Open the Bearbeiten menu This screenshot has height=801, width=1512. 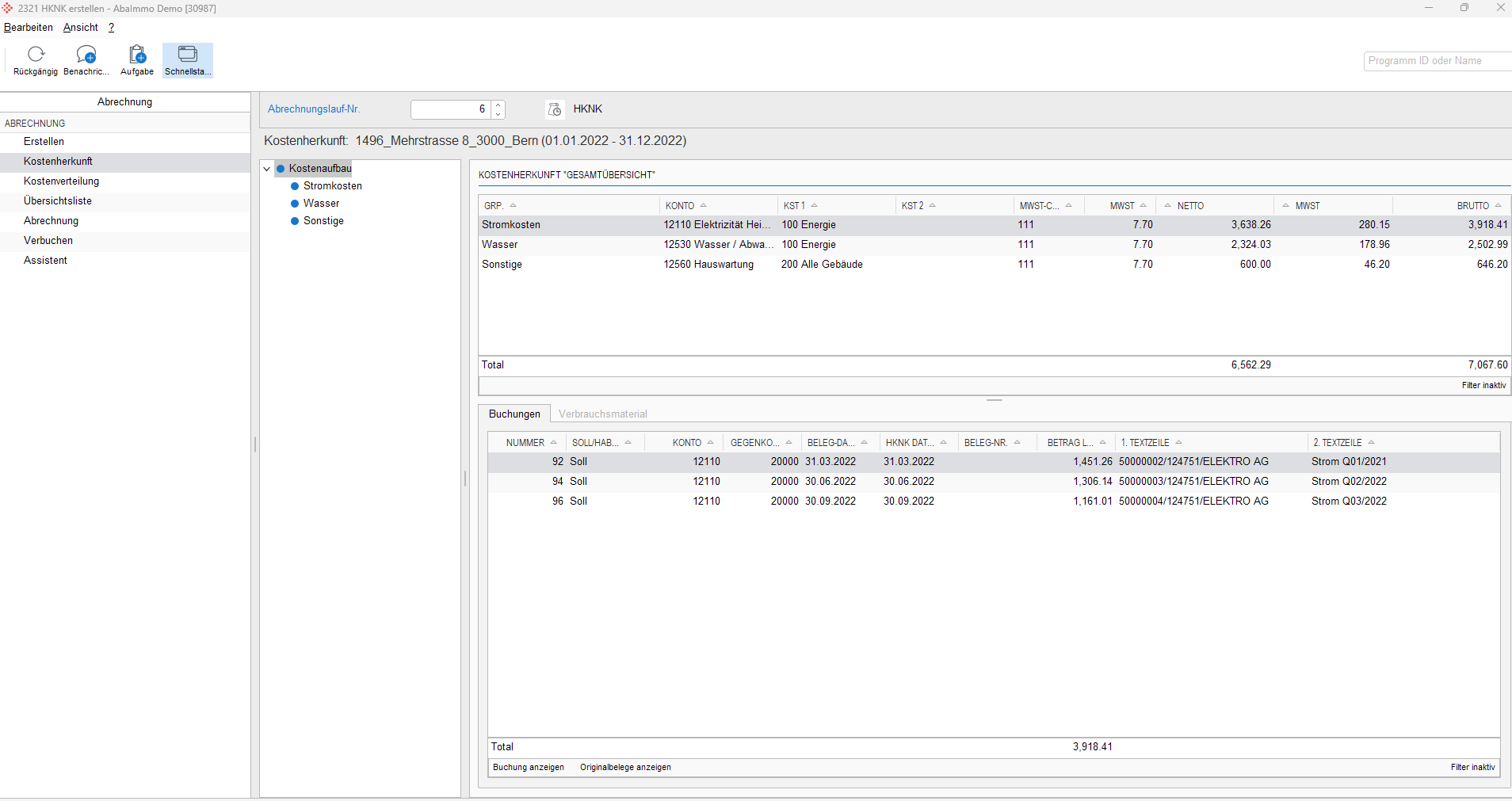(29, 28)
